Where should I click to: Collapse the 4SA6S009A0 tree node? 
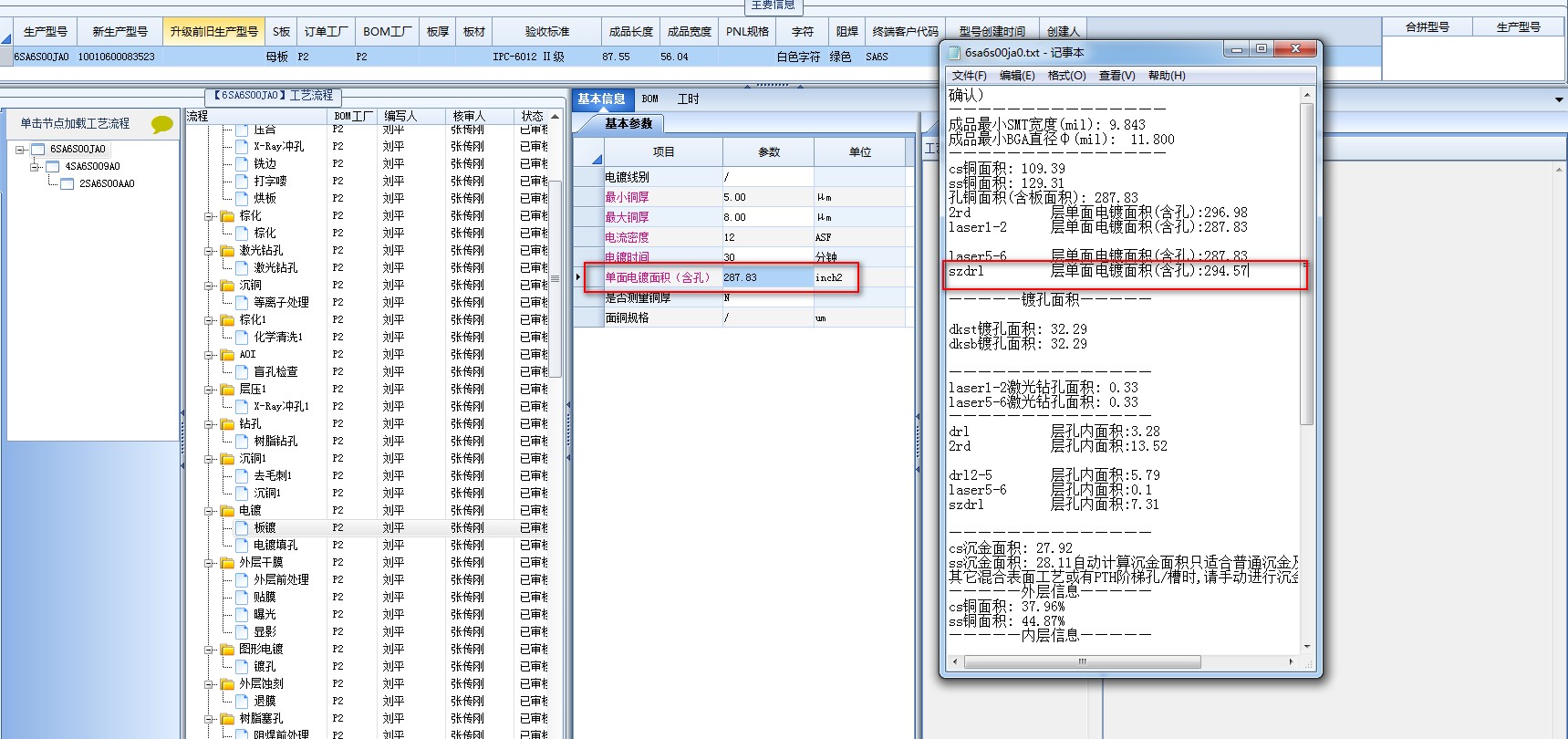point(35,167)
